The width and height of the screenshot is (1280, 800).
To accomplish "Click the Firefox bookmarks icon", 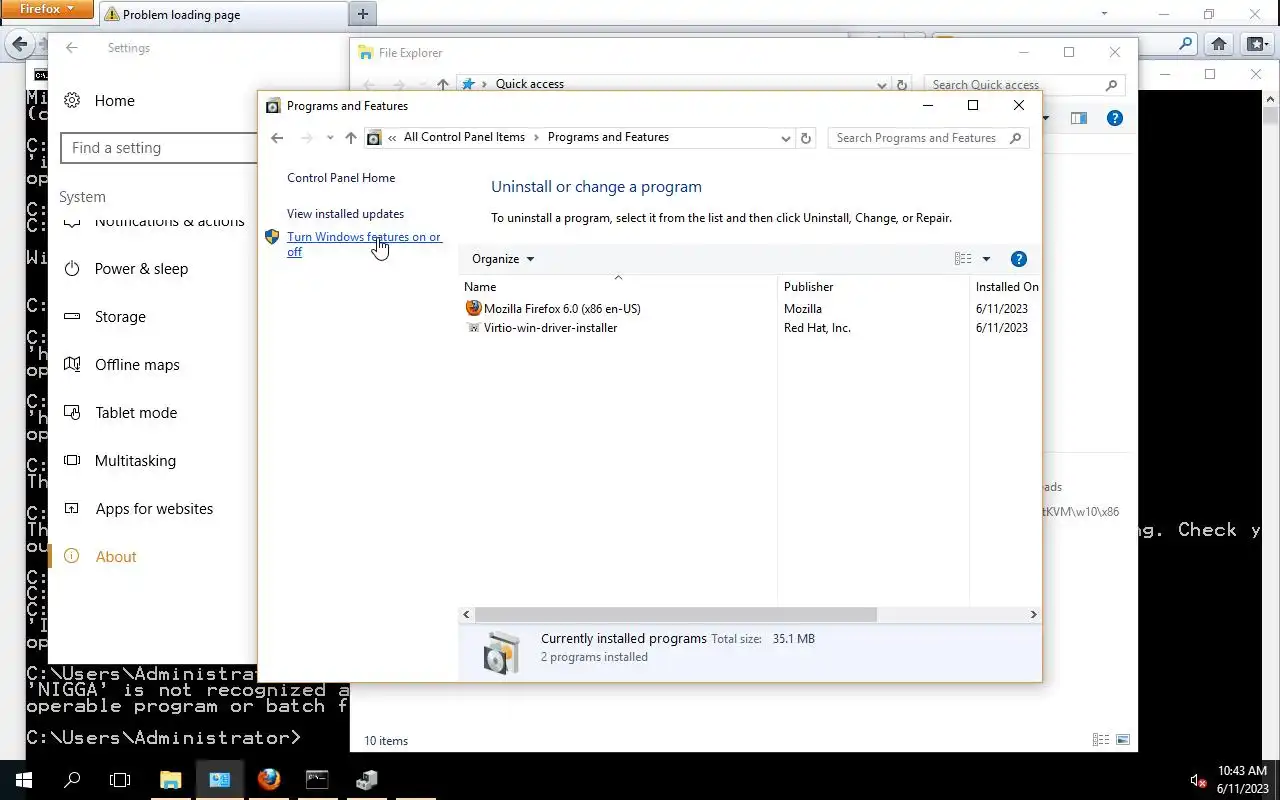I will (x=1256, y=44).
